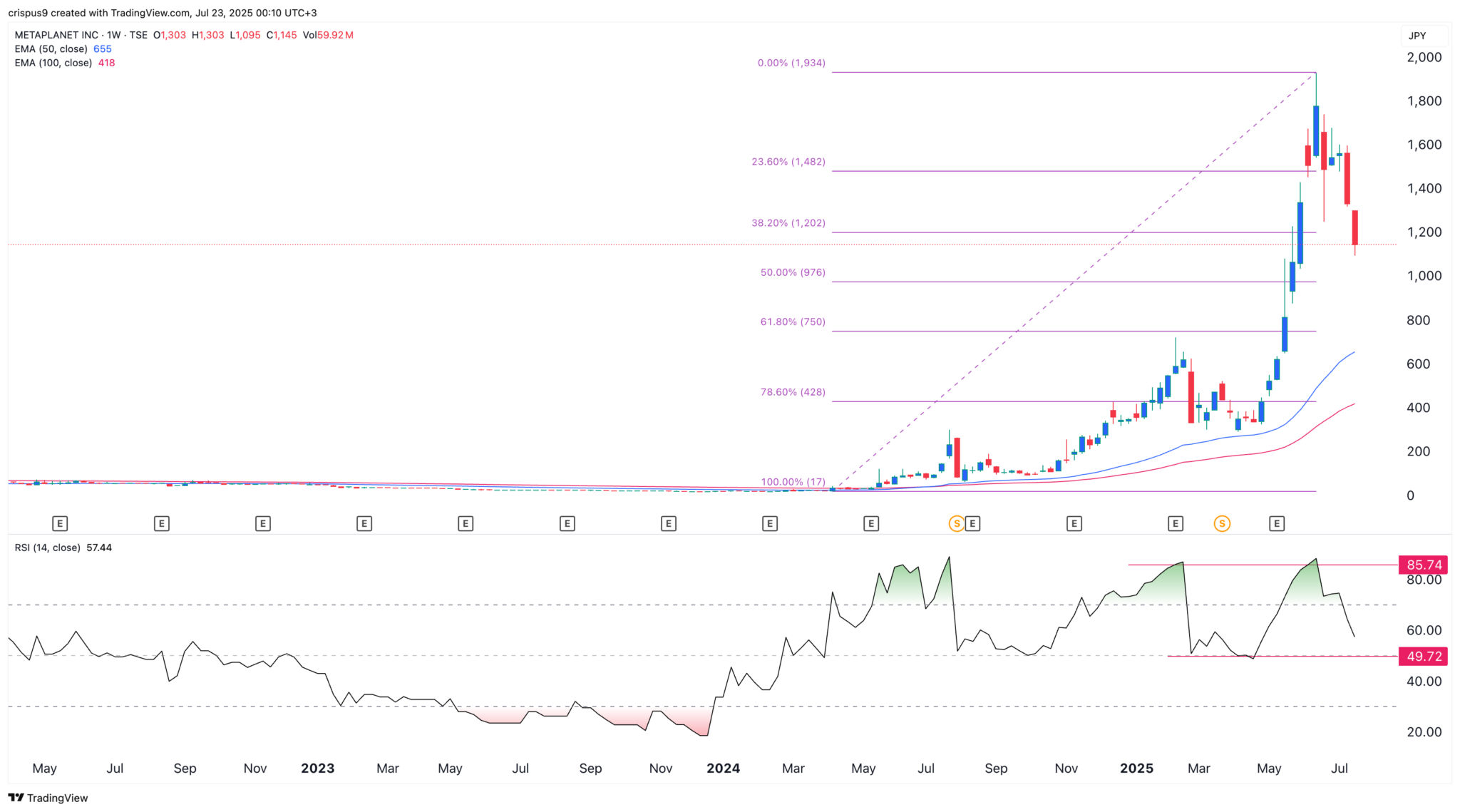Open the E earnings marker above May 2024
The width and height of the screenshot is (1460, 812).
point(870,524)
